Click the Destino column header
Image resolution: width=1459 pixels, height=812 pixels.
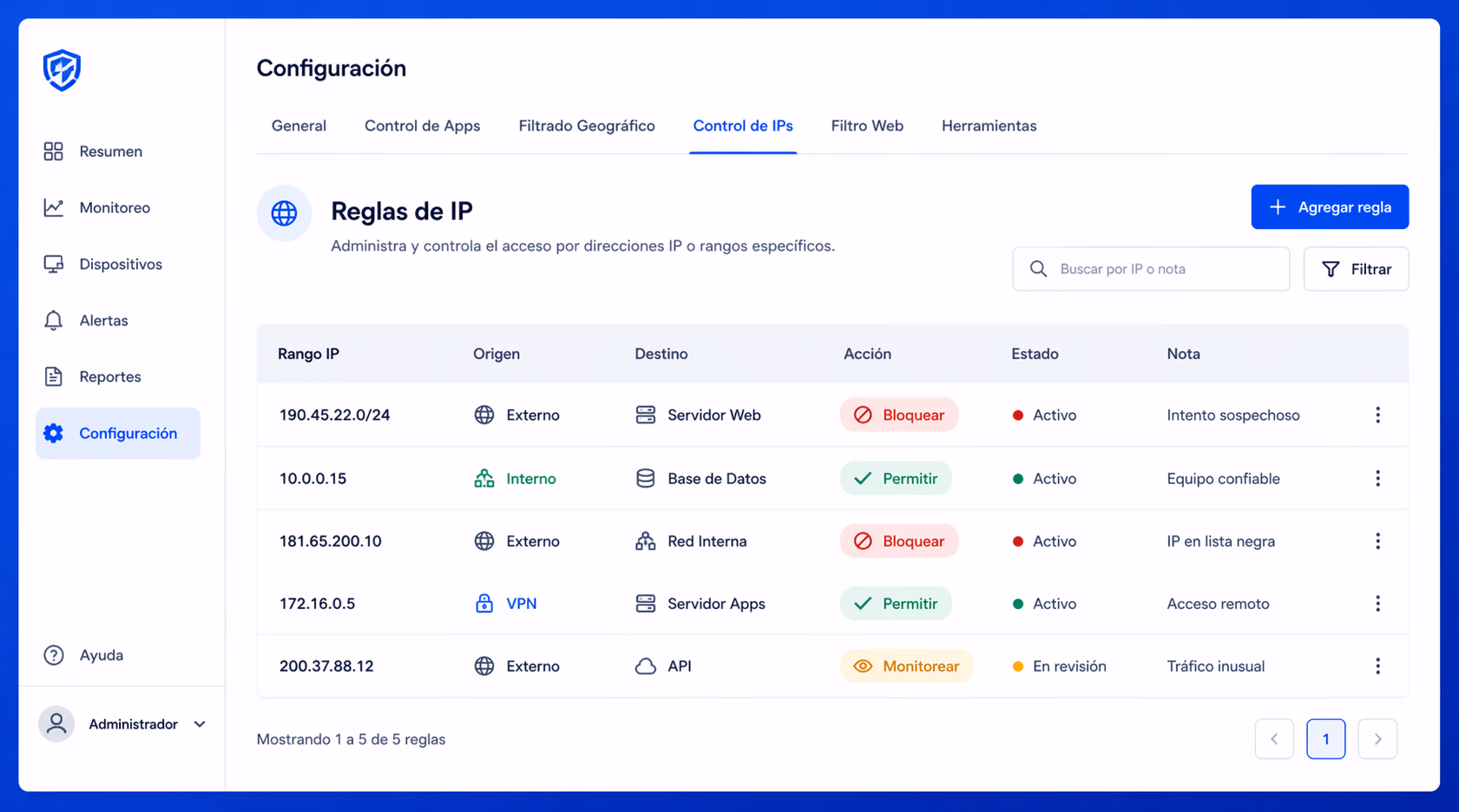coord(661,354)
